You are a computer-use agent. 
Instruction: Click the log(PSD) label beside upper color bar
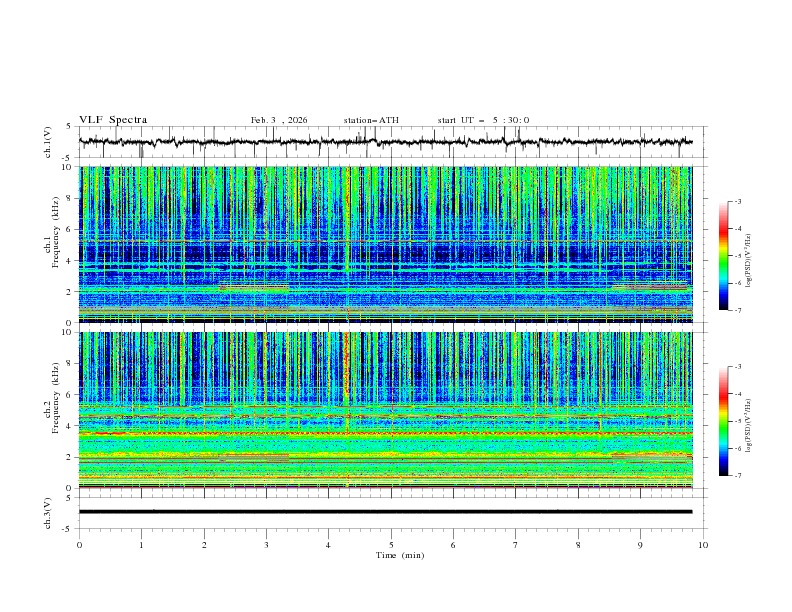(748, 261)
